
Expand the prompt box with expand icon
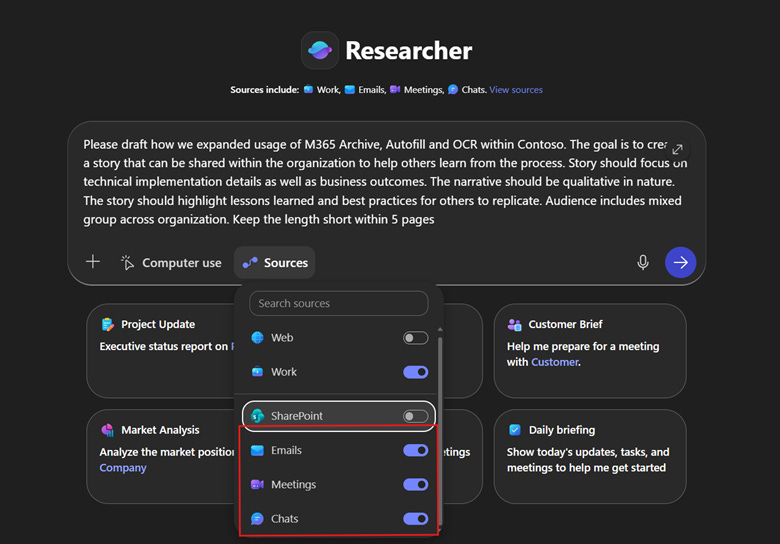pyautogui.click(x=677, y=149)
